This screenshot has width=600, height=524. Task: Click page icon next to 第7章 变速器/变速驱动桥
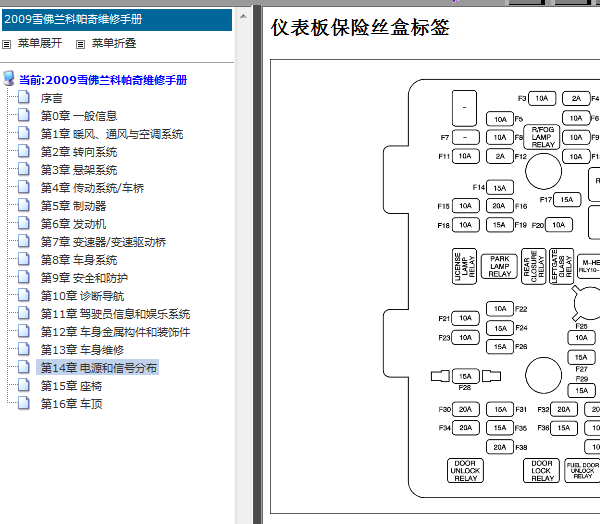click(24, 241)
